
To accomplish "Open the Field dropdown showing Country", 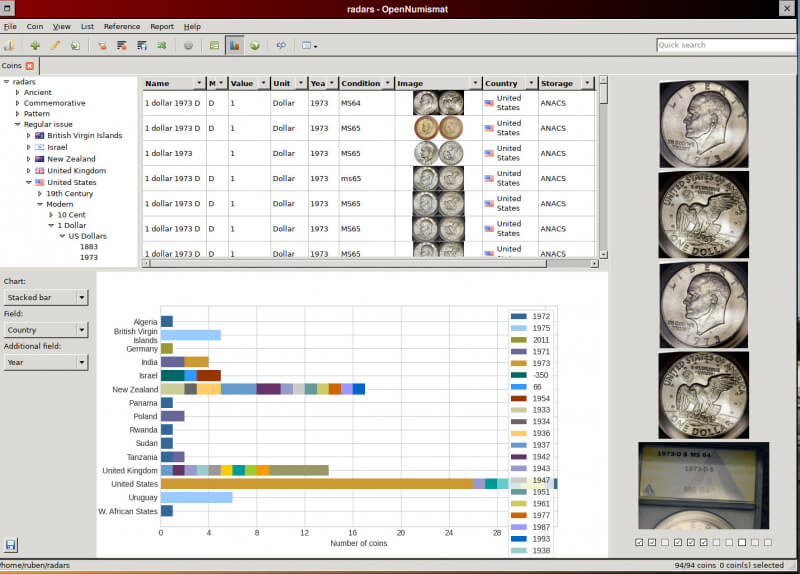I will click(46, 330).
